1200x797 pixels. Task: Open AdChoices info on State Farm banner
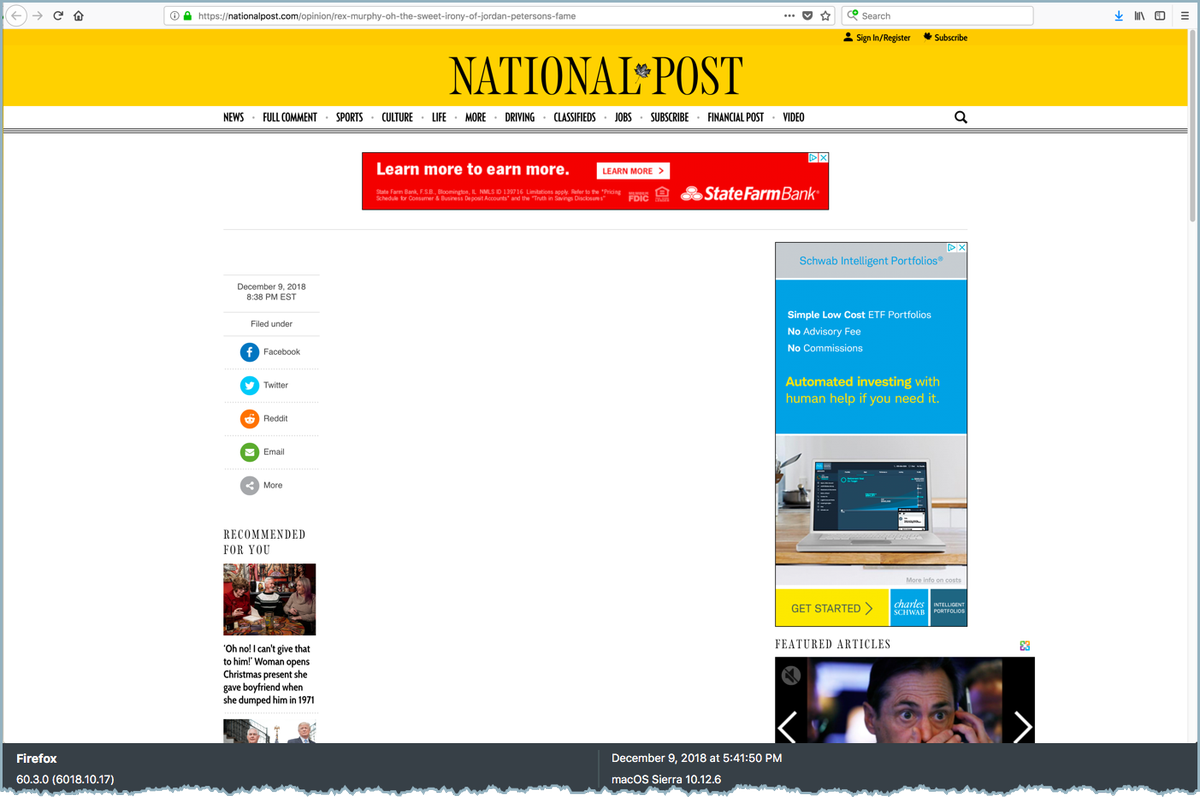point(813,158)
